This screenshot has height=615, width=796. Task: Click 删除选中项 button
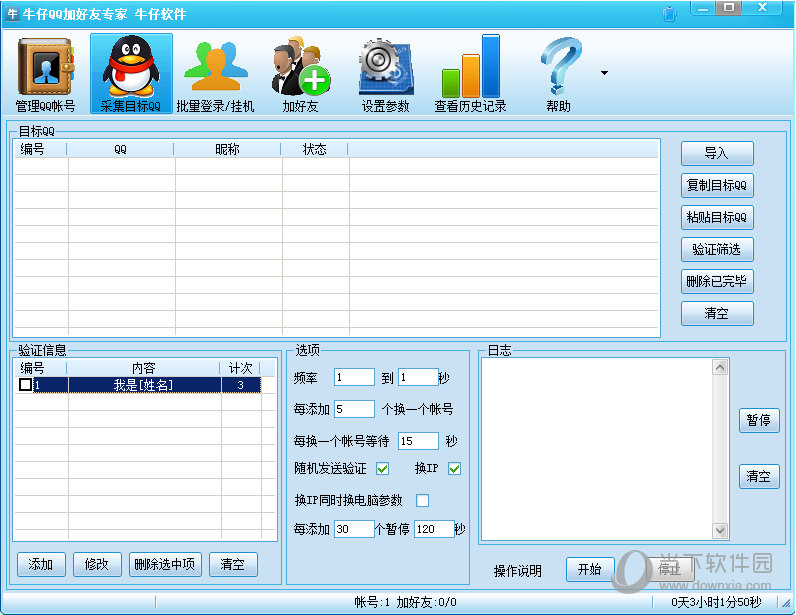165,564
